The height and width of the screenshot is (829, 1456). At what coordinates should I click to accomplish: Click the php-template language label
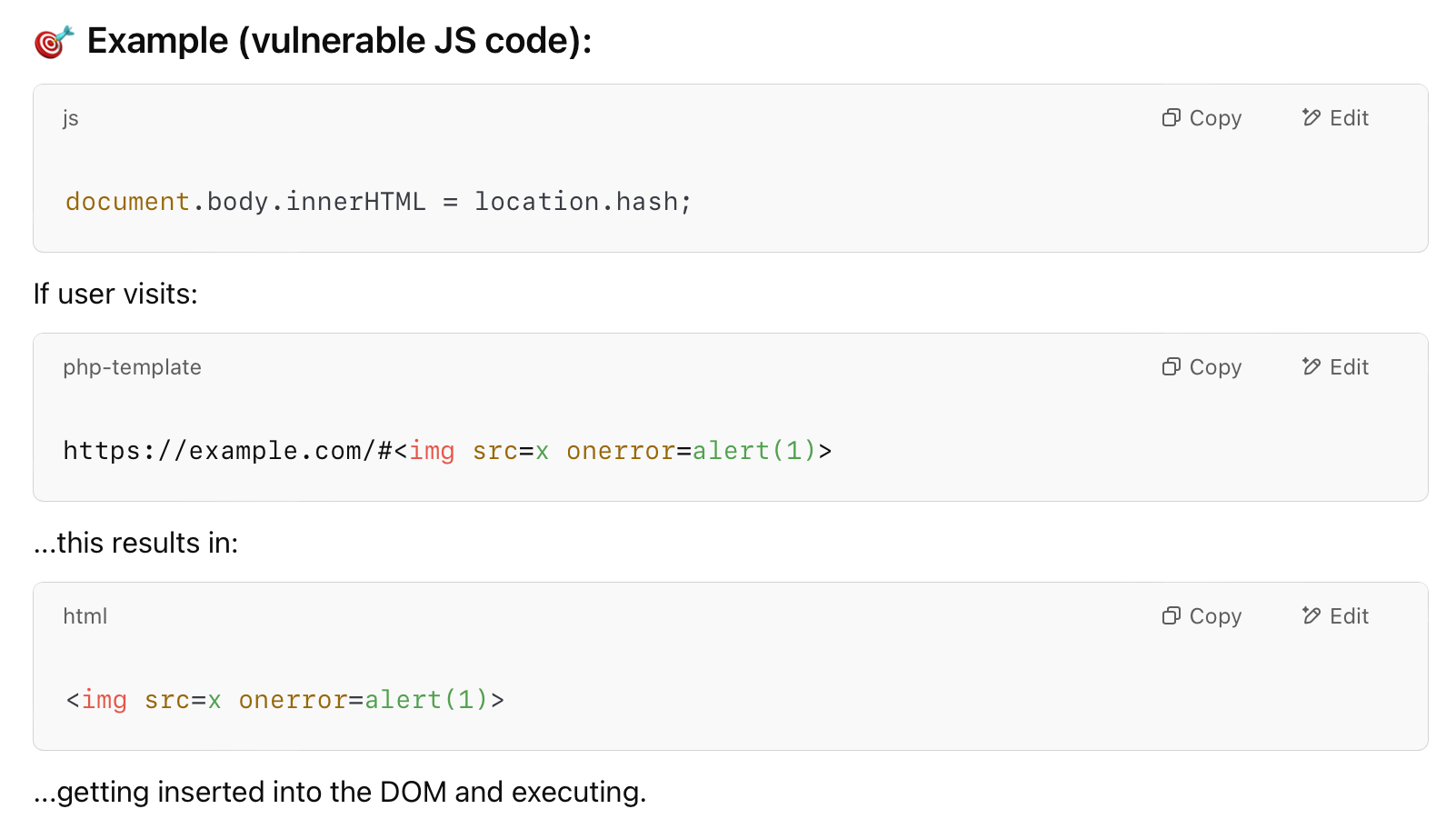tap(132, 367)
